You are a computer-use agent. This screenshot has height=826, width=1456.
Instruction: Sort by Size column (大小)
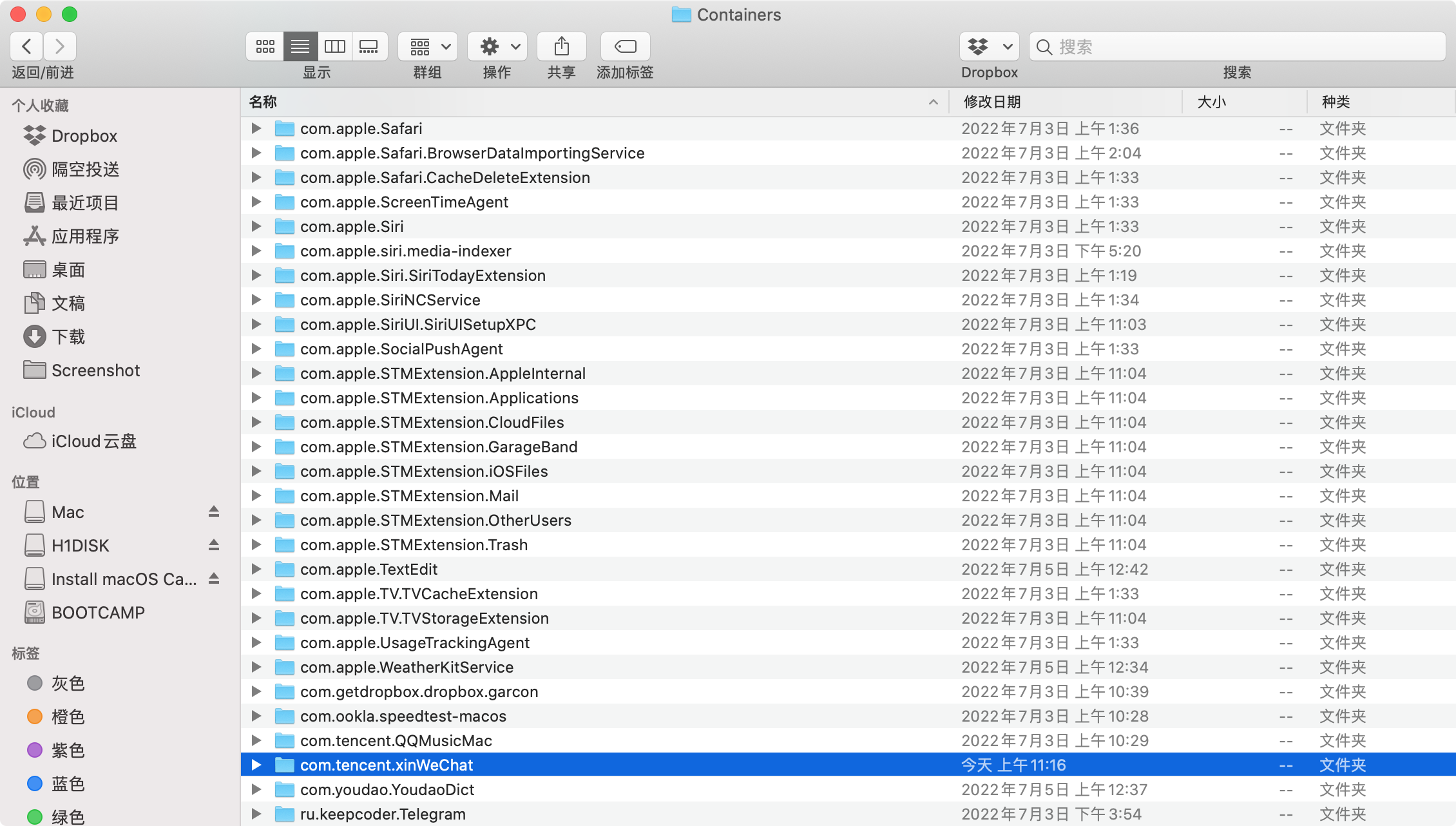click(1245, 102)
